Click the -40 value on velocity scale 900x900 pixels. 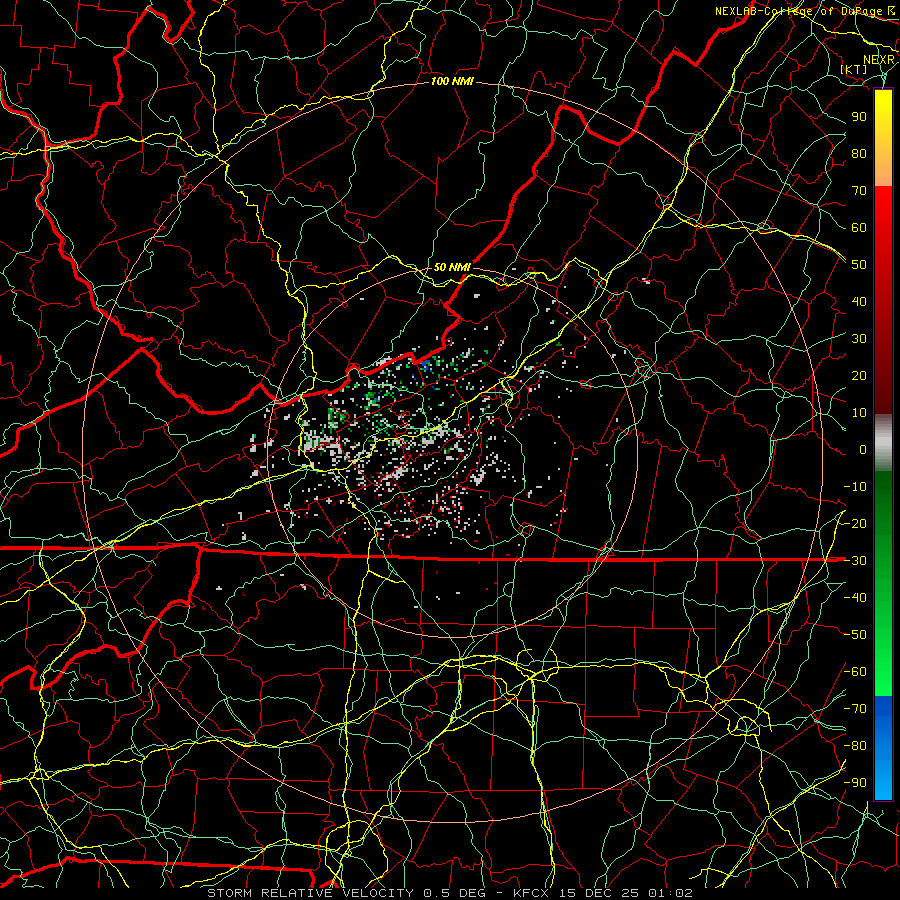(855, 598)
